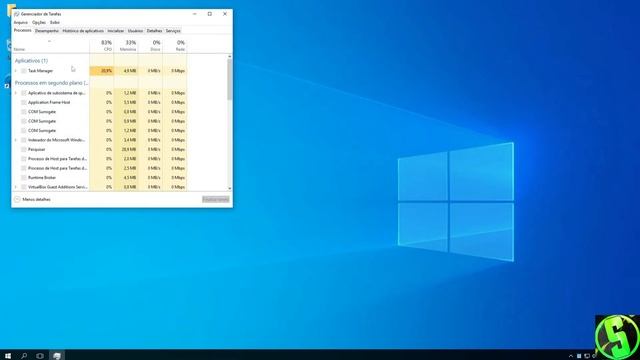
Task: Click the Task Manager process icon
Action: [24, 71]
